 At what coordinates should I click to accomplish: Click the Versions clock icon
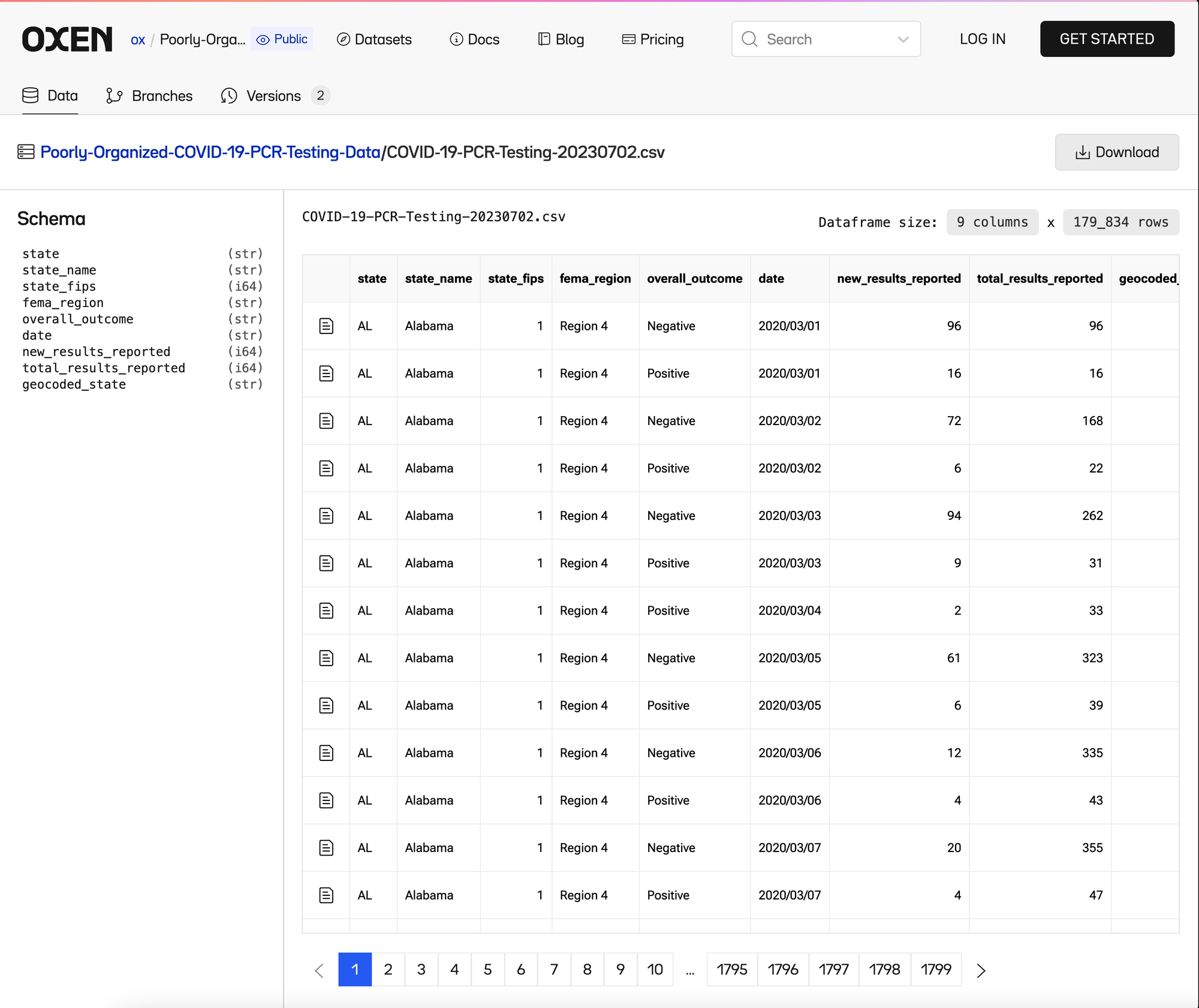pyautogui.click(x=229, y=96)
